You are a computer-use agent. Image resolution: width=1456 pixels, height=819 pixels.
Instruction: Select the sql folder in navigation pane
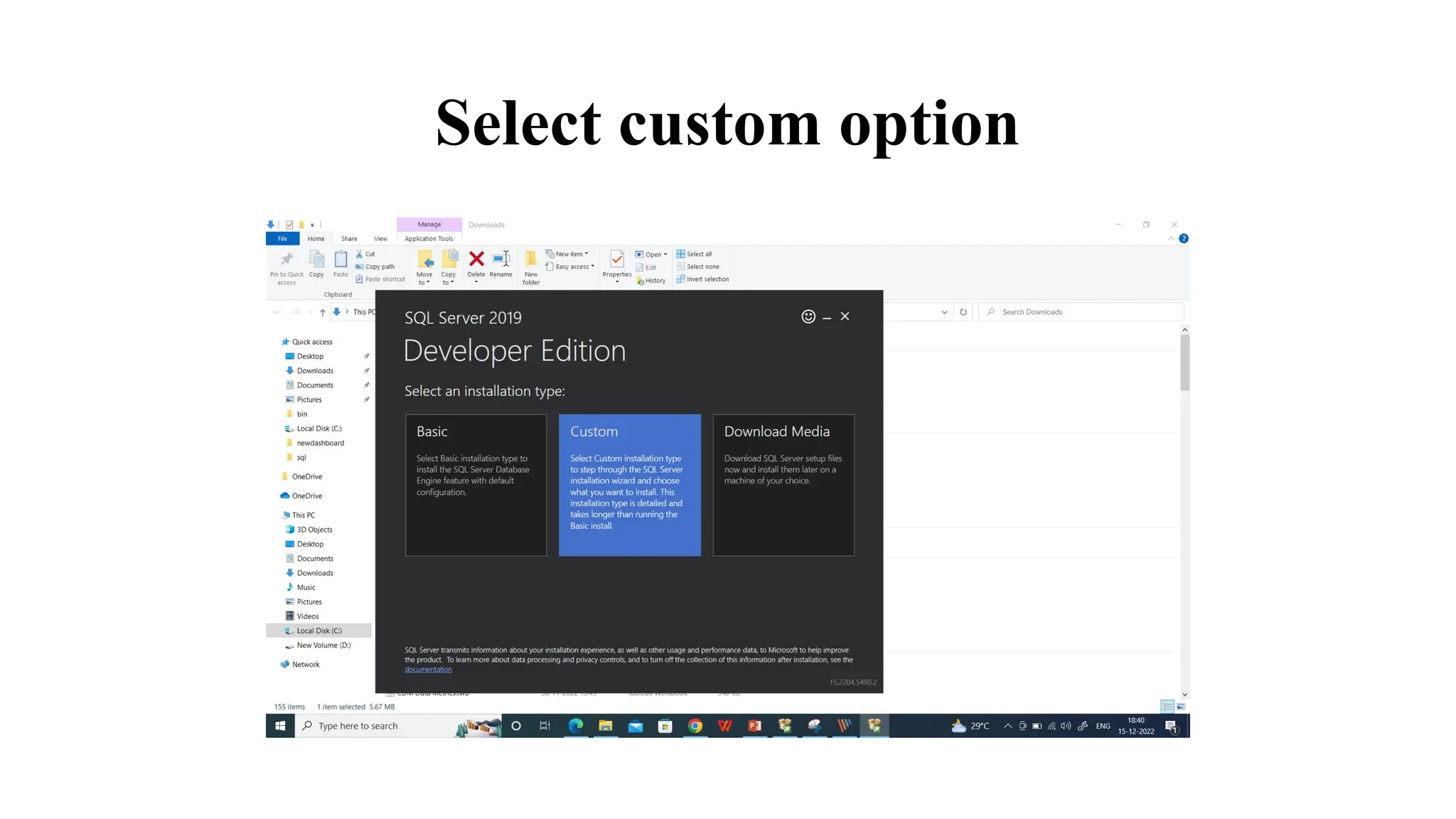296,458
